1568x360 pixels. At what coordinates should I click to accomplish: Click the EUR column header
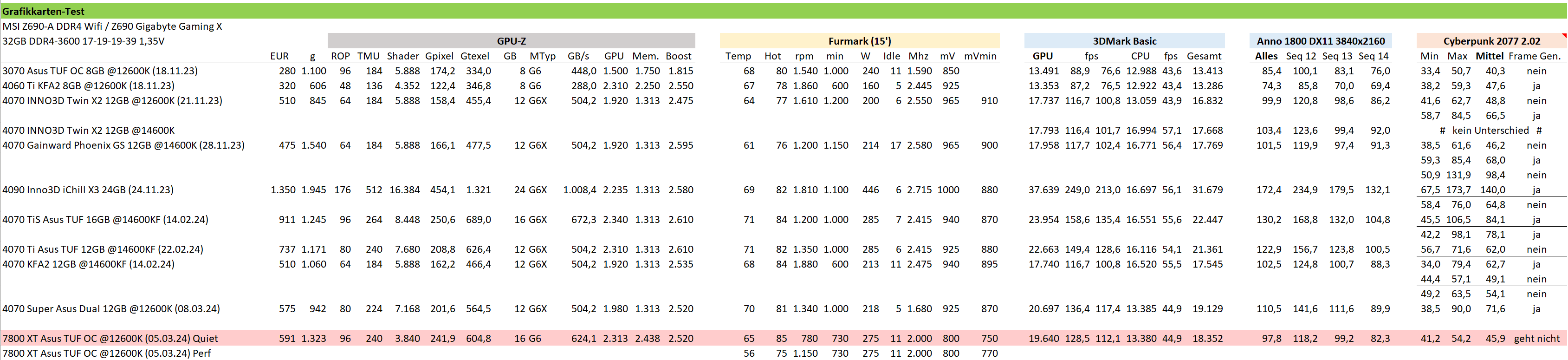(x=279, y=56)
